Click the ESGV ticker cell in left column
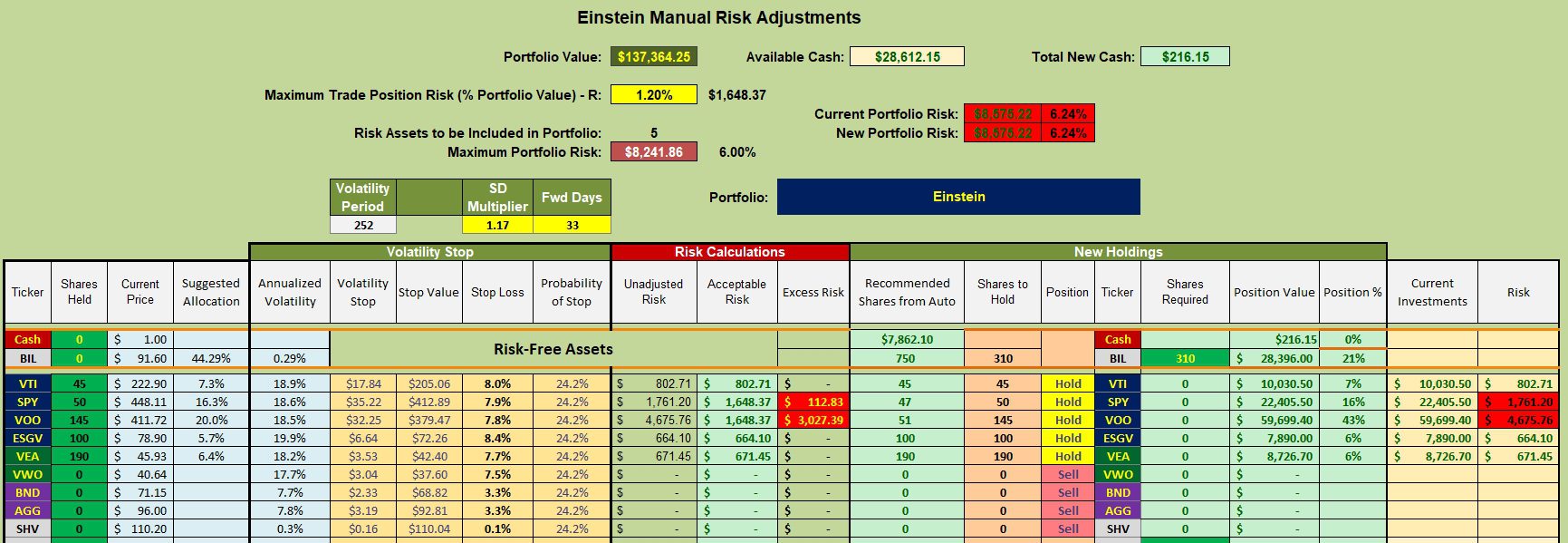 coord(28,438)
